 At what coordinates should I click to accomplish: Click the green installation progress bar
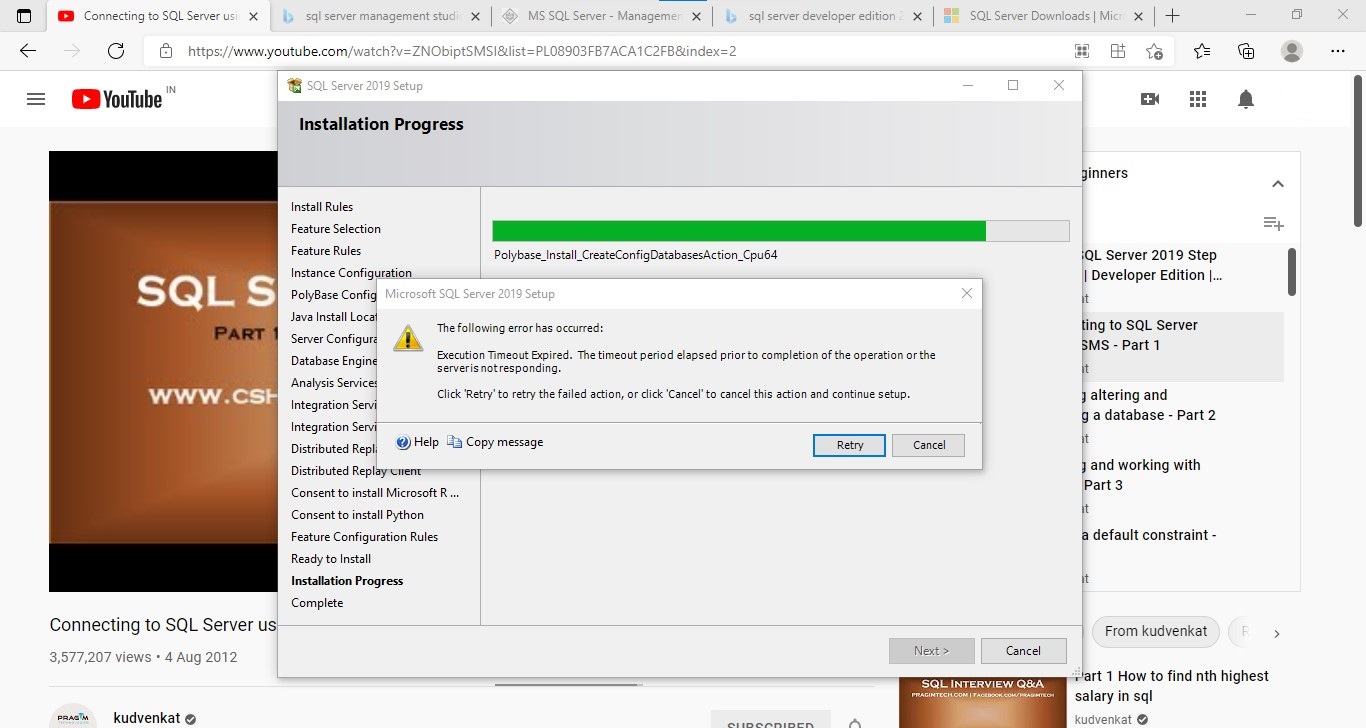(781, 231)
